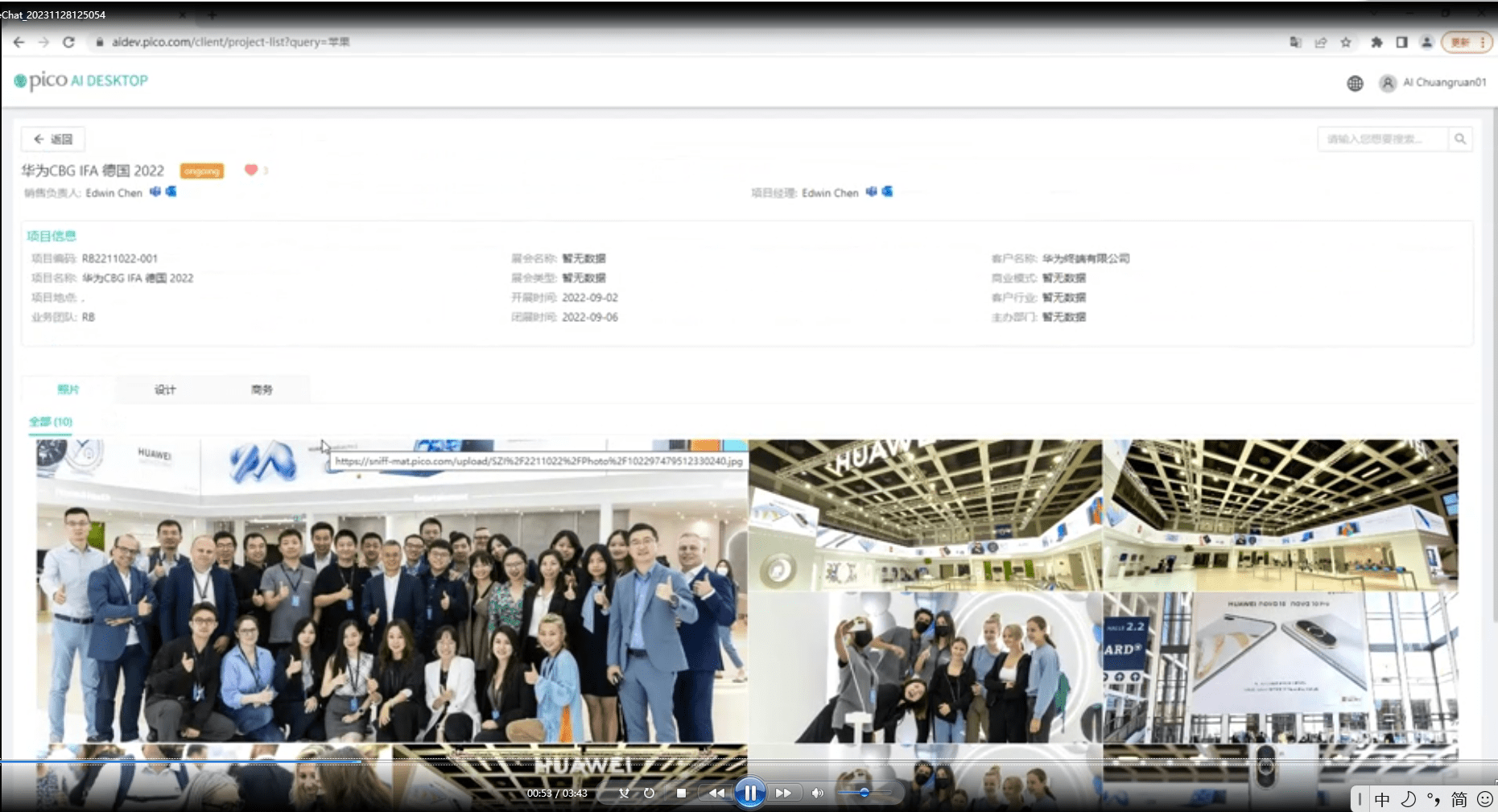This screenshot has width=1498, height=812.
Task: Toggle the red heart favorite icon
Action: tap(251, 170)
